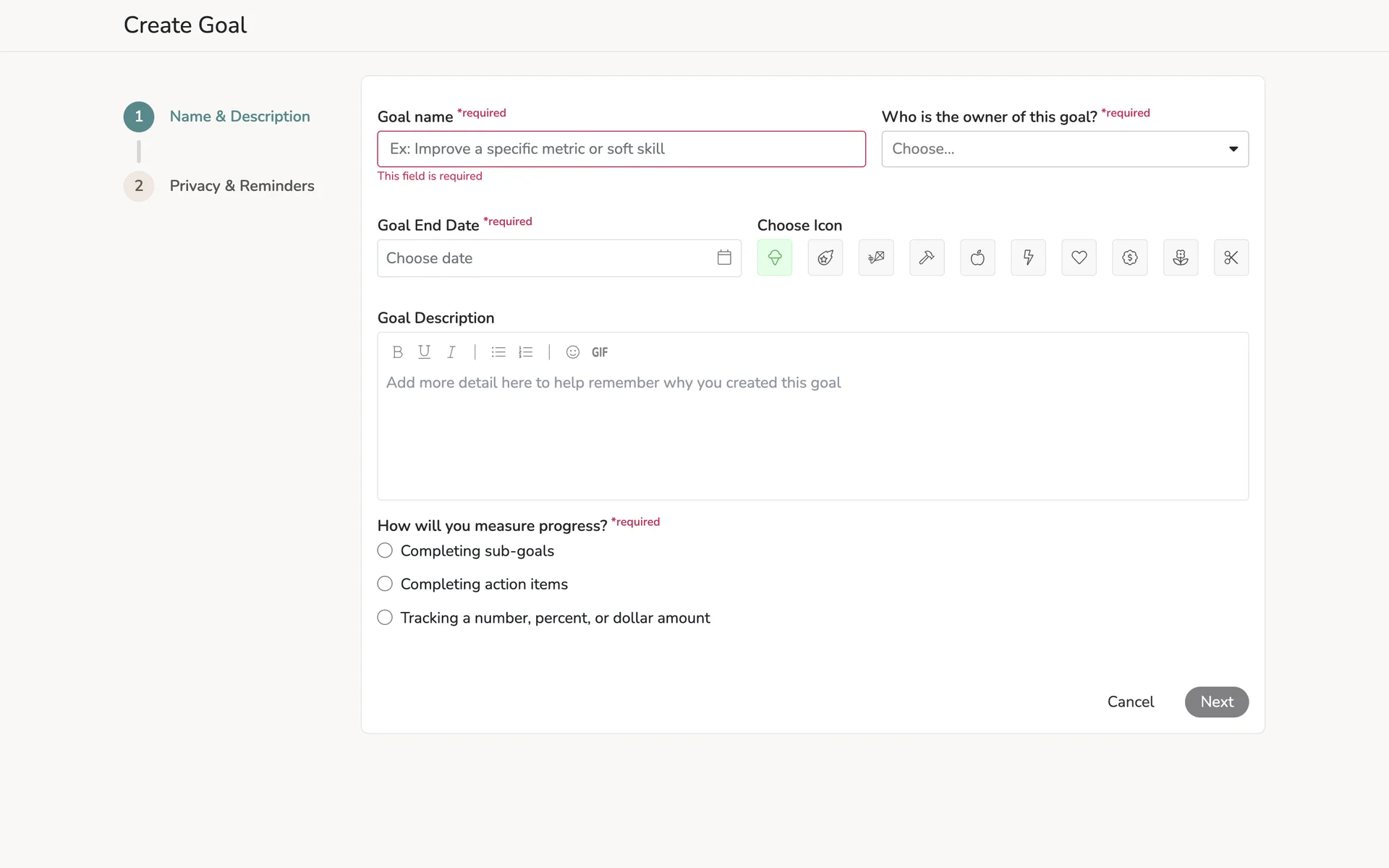
Task: Choose the scissors goal icon
Action: 1231,258
